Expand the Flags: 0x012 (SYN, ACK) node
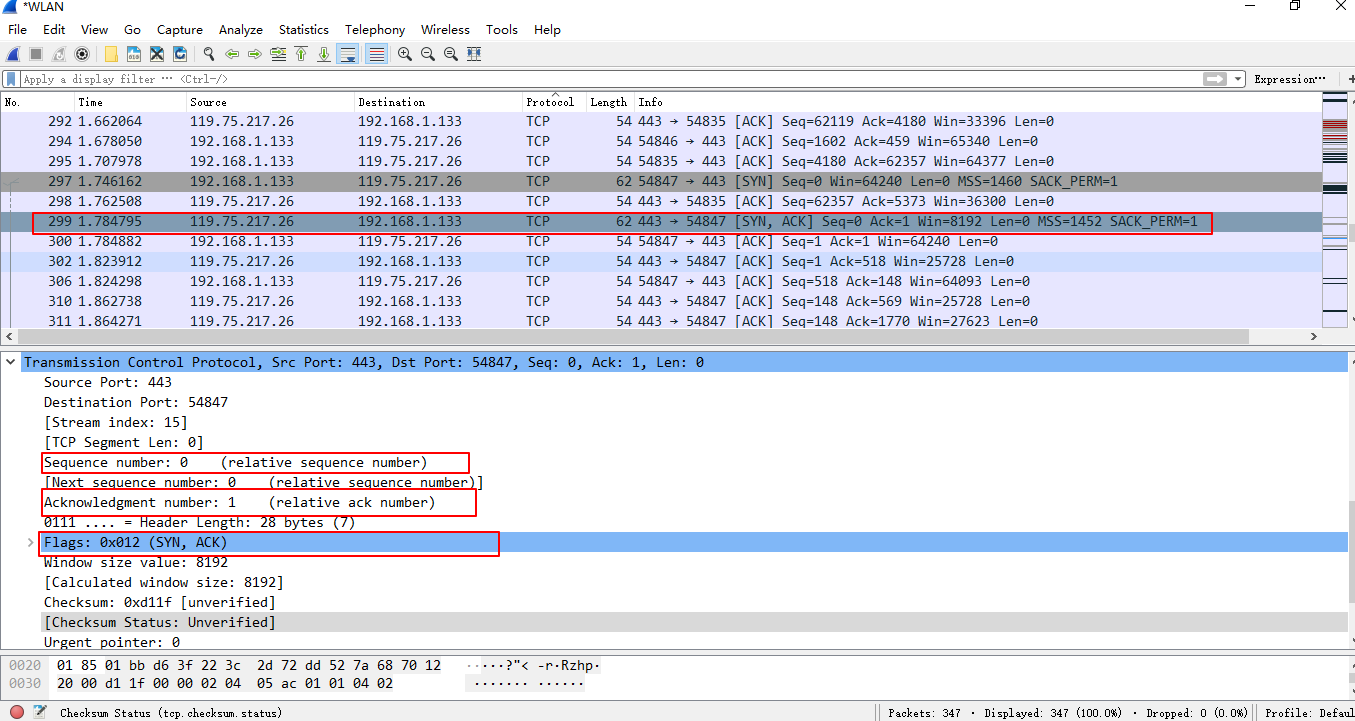Viewport: 1355px width, 721px height. point(32,542)
